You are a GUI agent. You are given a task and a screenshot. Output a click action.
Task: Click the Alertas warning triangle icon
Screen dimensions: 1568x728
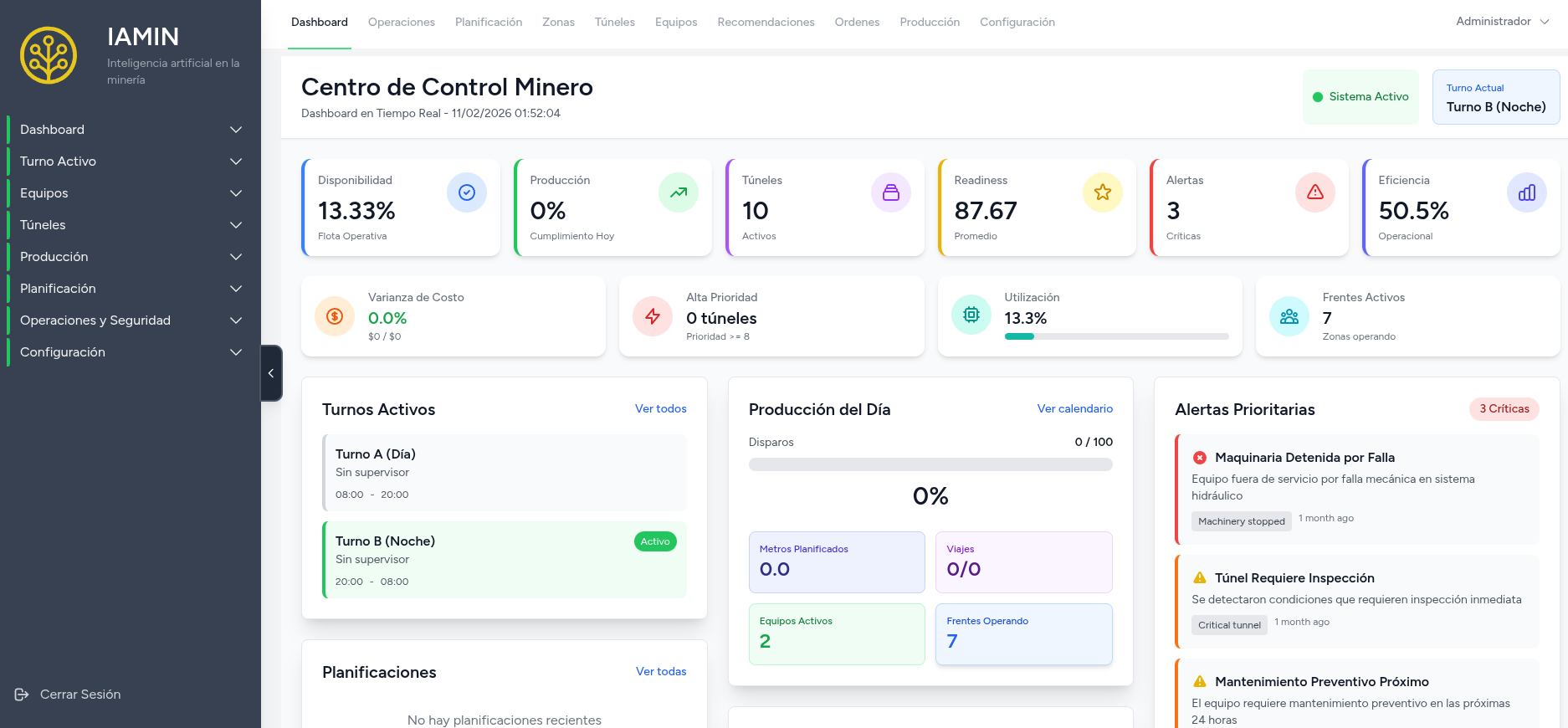click(x=1315, y=192)
